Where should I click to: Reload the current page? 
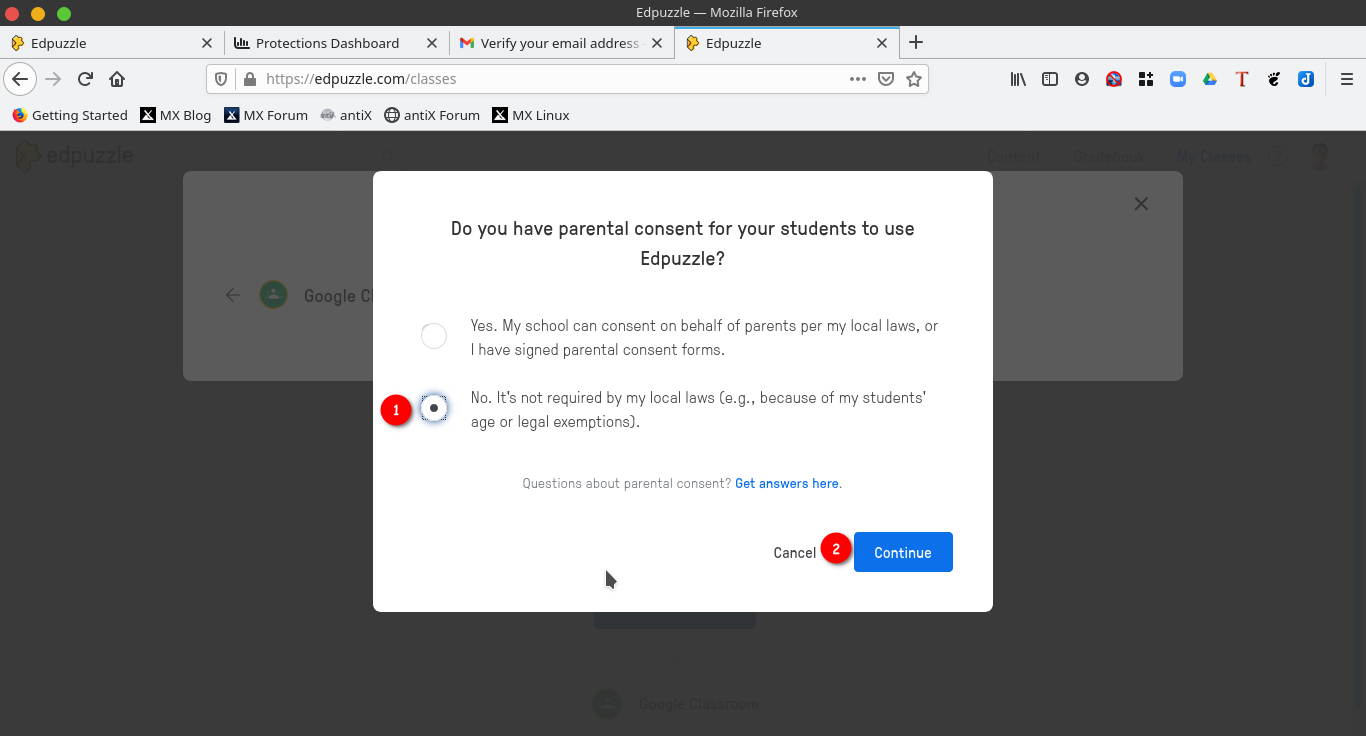coord(85,79)
